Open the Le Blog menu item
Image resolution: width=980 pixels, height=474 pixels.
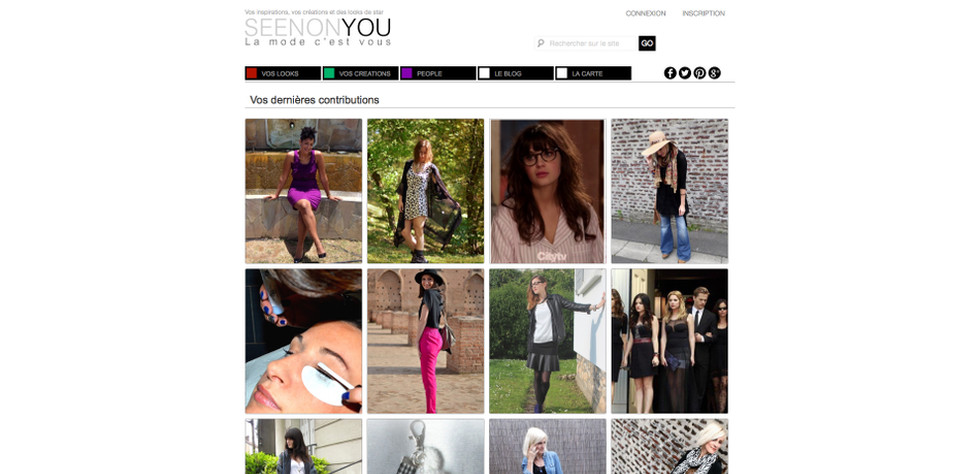coord(516,73)
